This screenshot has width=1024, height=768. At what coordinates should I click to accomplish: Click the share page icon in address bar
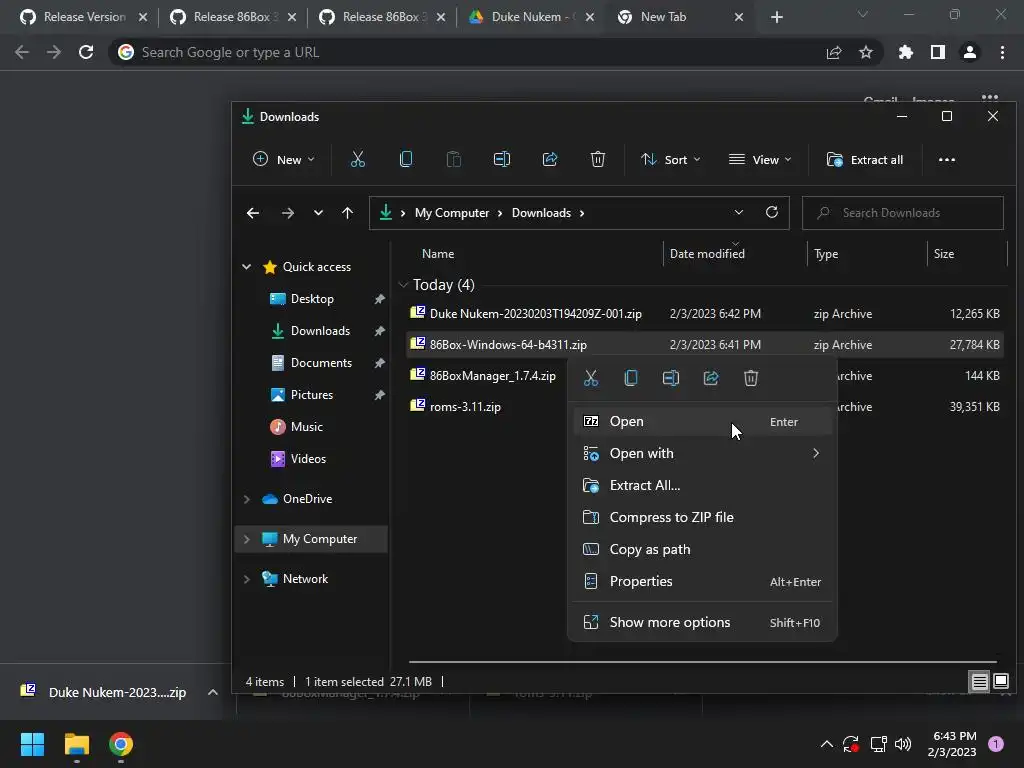(x=834, y=52)
